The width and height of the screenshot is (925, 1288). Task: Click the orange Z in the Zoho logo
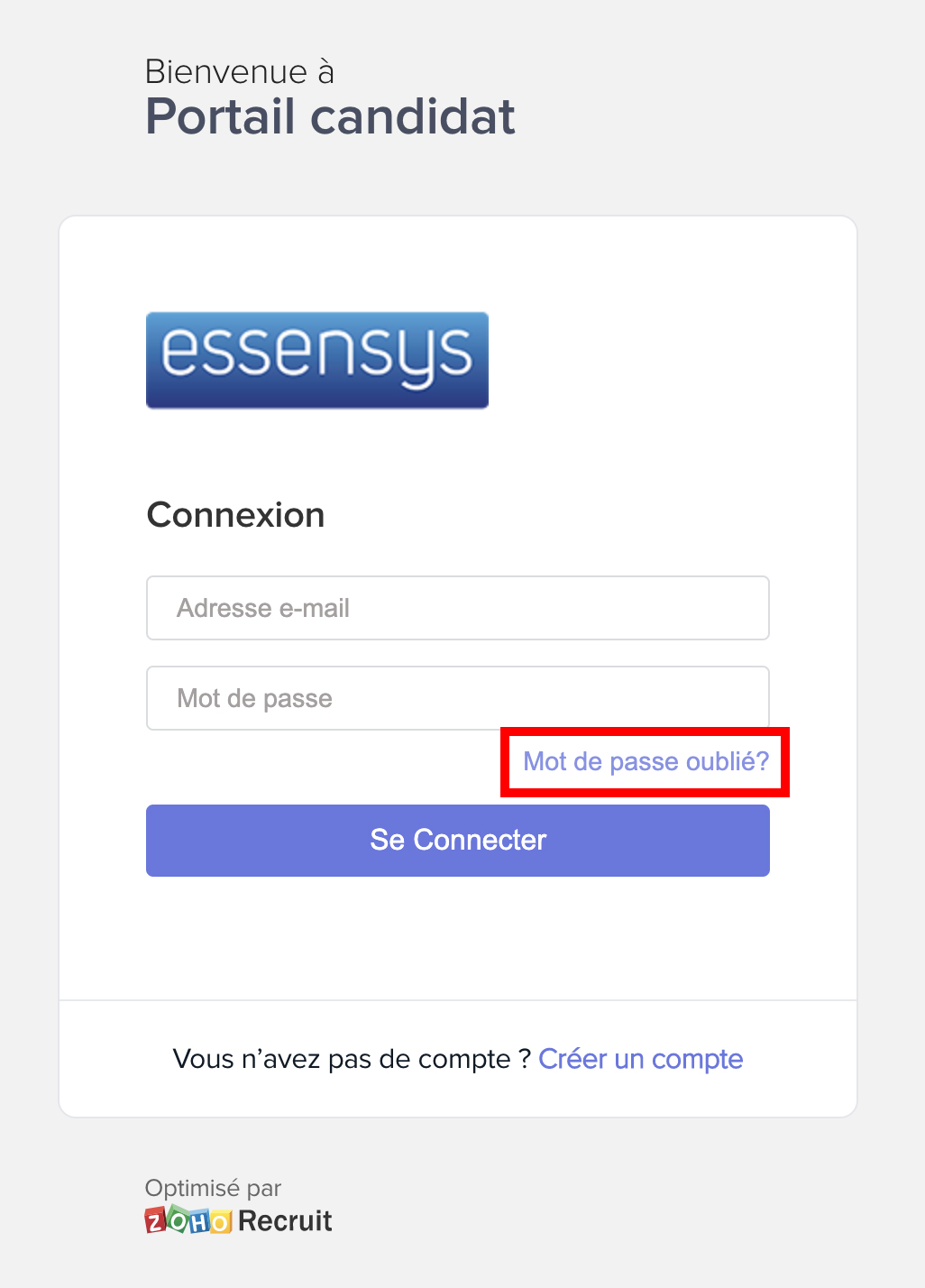click(x=155, y=1221)
